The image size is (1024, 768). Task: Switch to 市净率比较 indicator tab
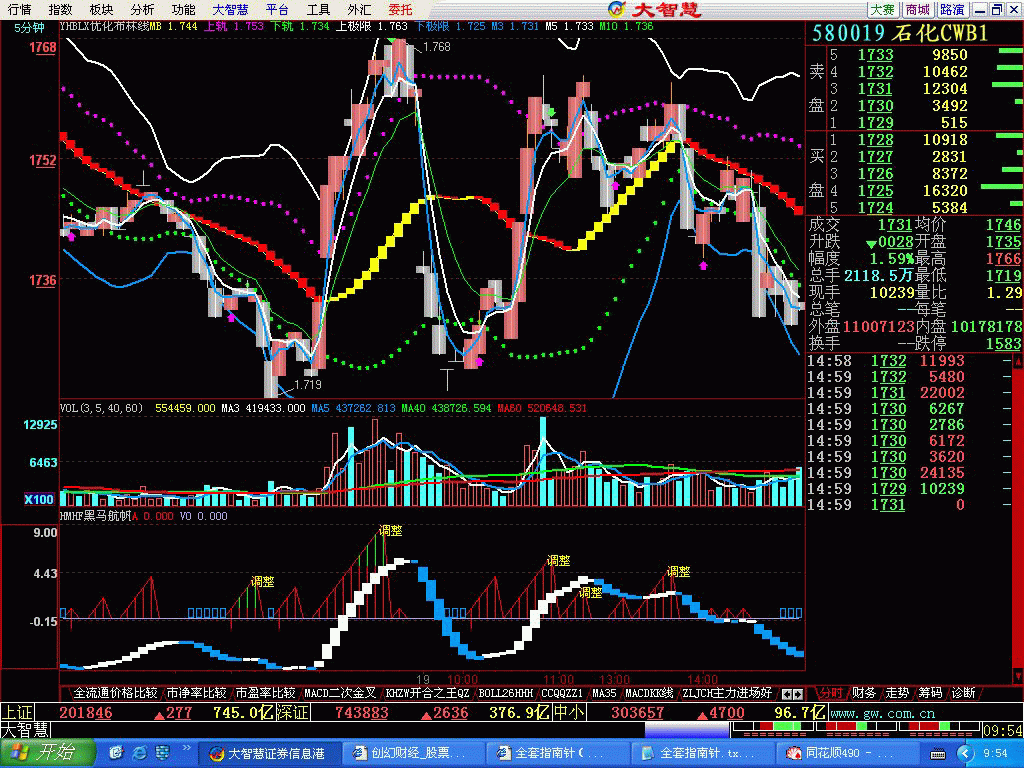[197, 693]
